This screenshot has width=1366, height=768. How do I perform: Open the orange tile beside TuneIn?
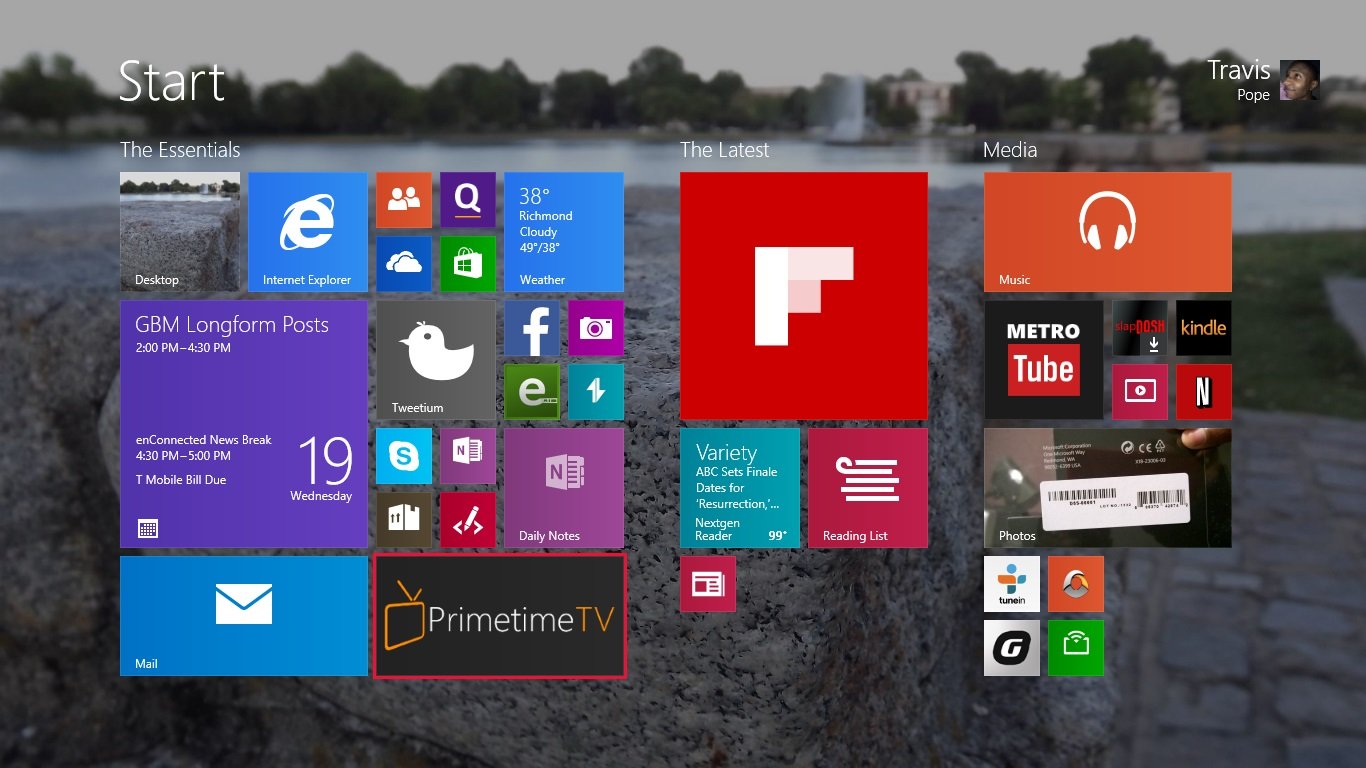tap(1076, 584)
